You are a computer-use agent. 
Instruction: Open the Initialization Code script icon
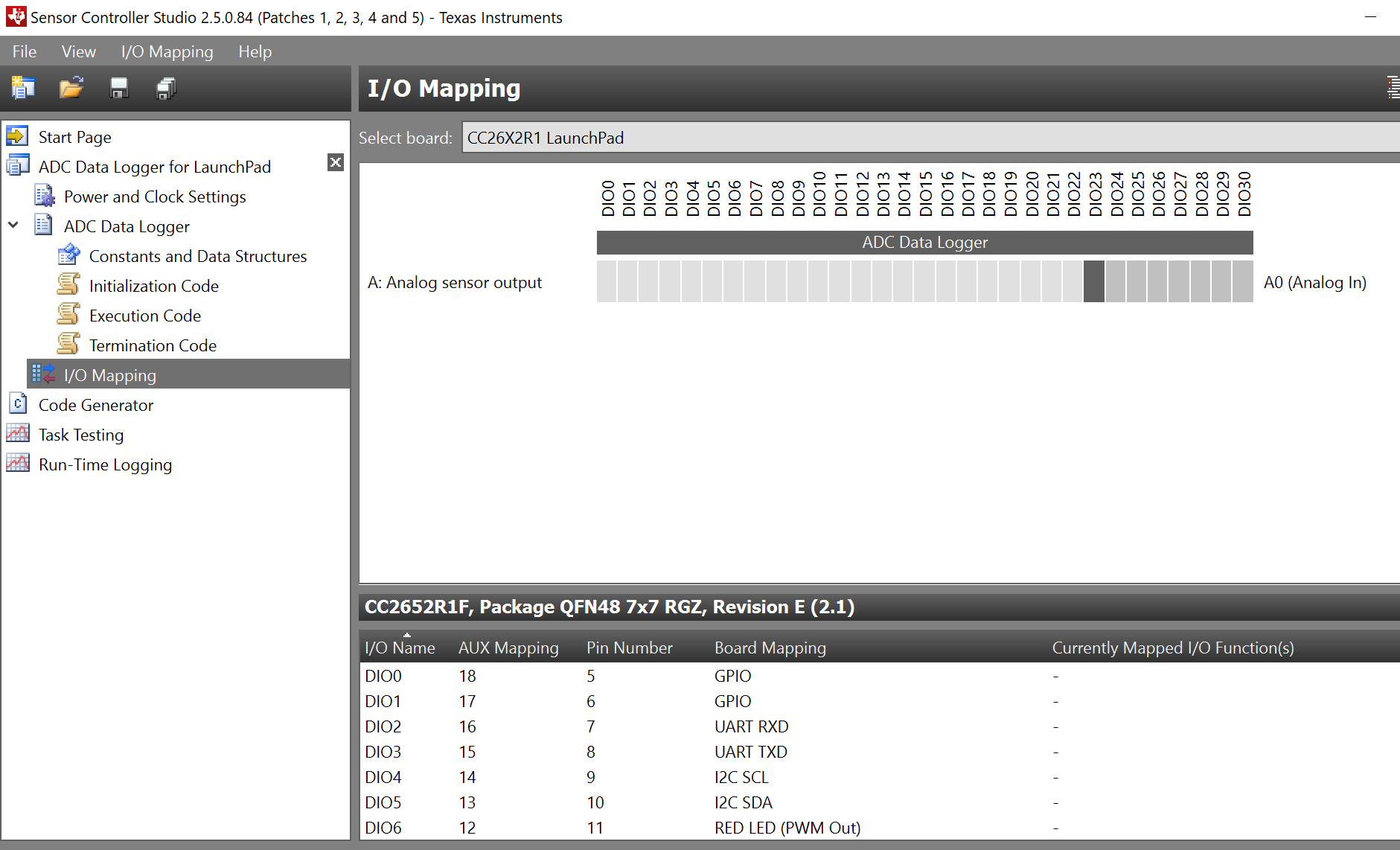point(68,285)
